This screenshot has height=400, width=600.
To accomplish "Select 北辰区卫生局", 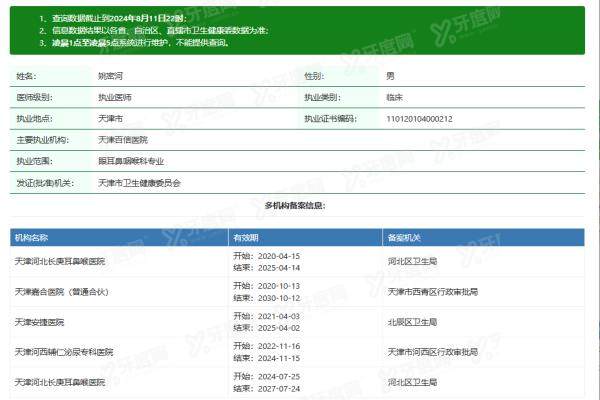I will click(412, 322).
